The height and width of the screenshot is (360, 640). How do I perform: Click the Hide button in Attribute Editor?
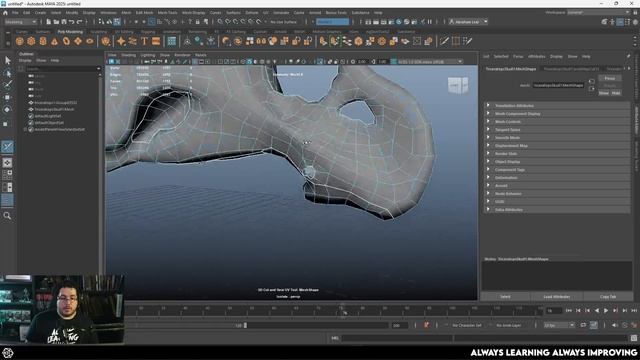click(616, 93)
